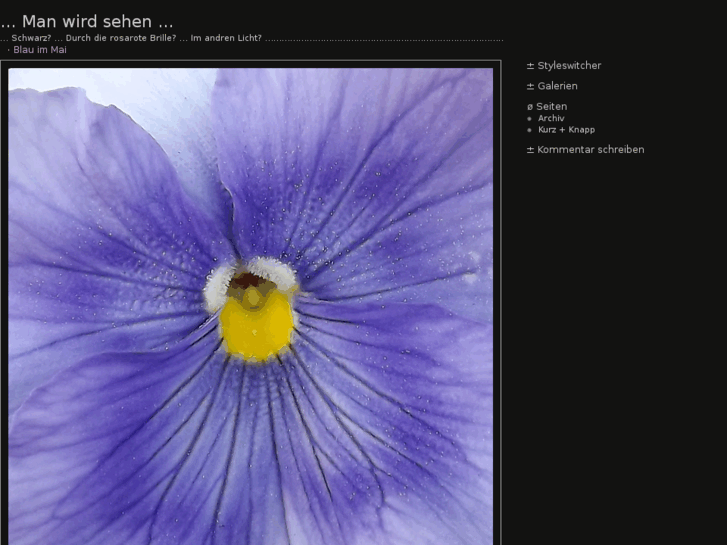Click the bullet dot next to Archiv
Viewport: 727px width, 545px height.
[x=530, y=119]
